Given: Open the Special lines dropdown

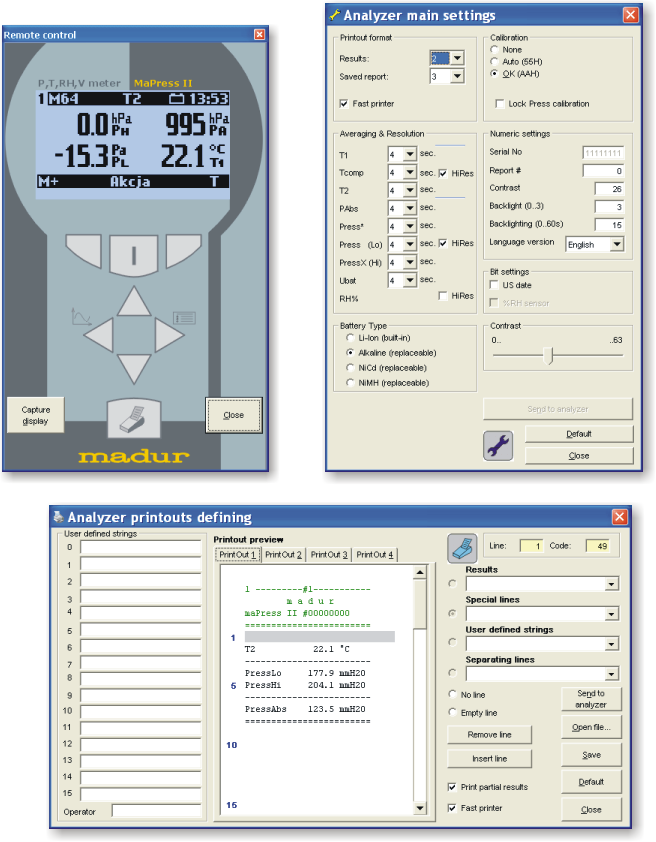Looking at the screenshot, I should (x=611, y=614).
